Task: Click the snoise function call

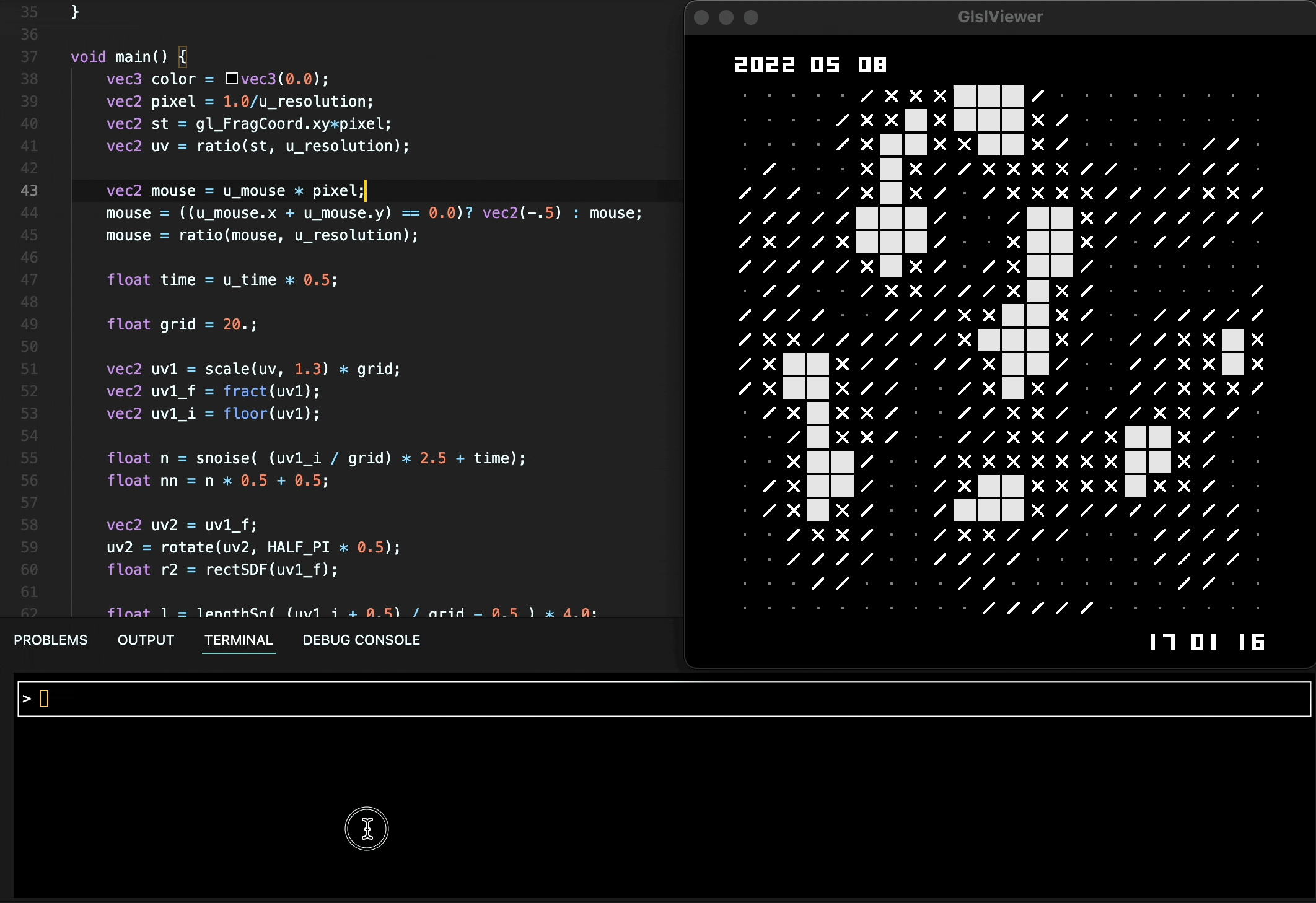Action: click(222, 458)
